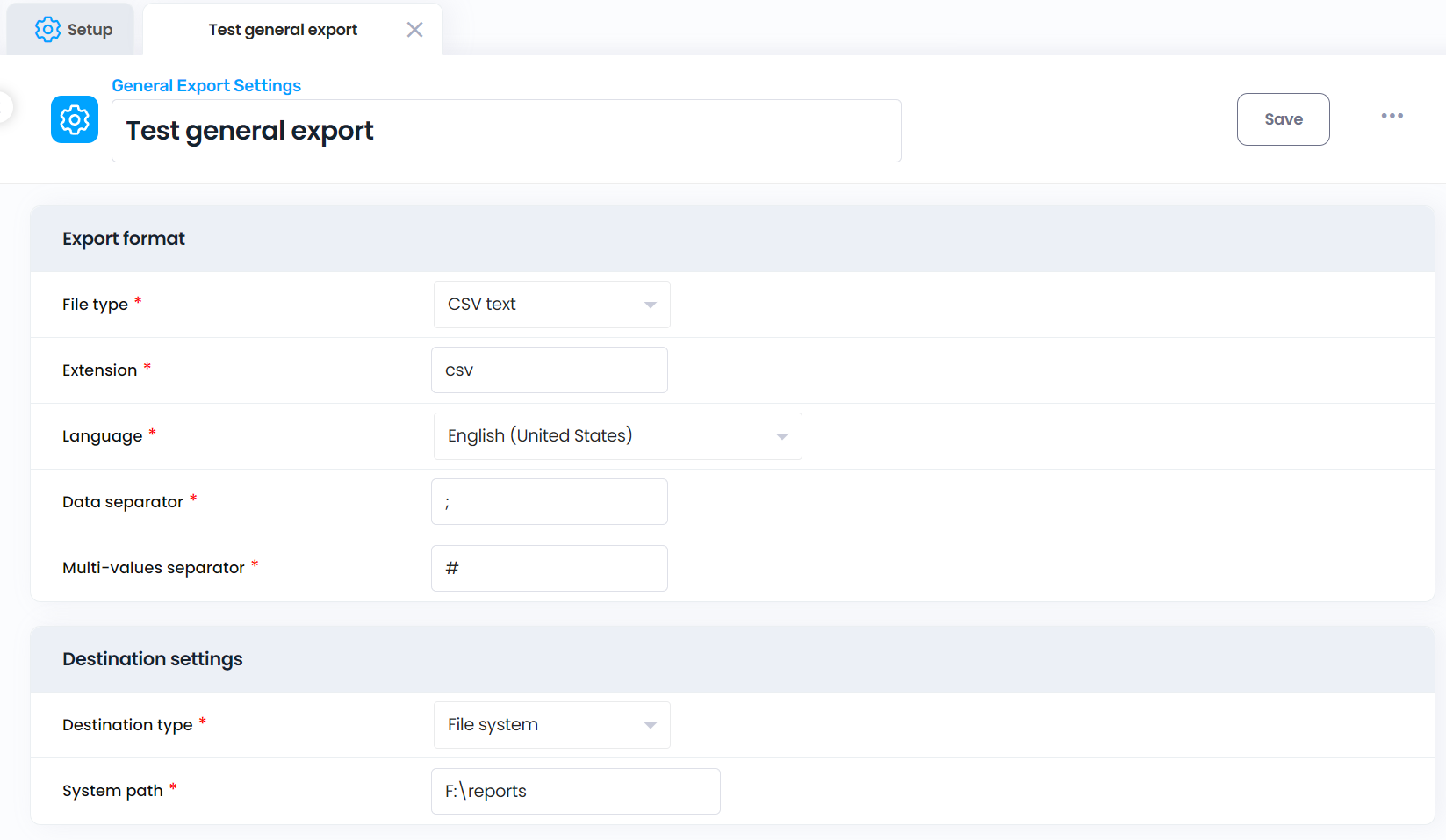
Task: Click the Destination type arrow icon
Action: 651,725
